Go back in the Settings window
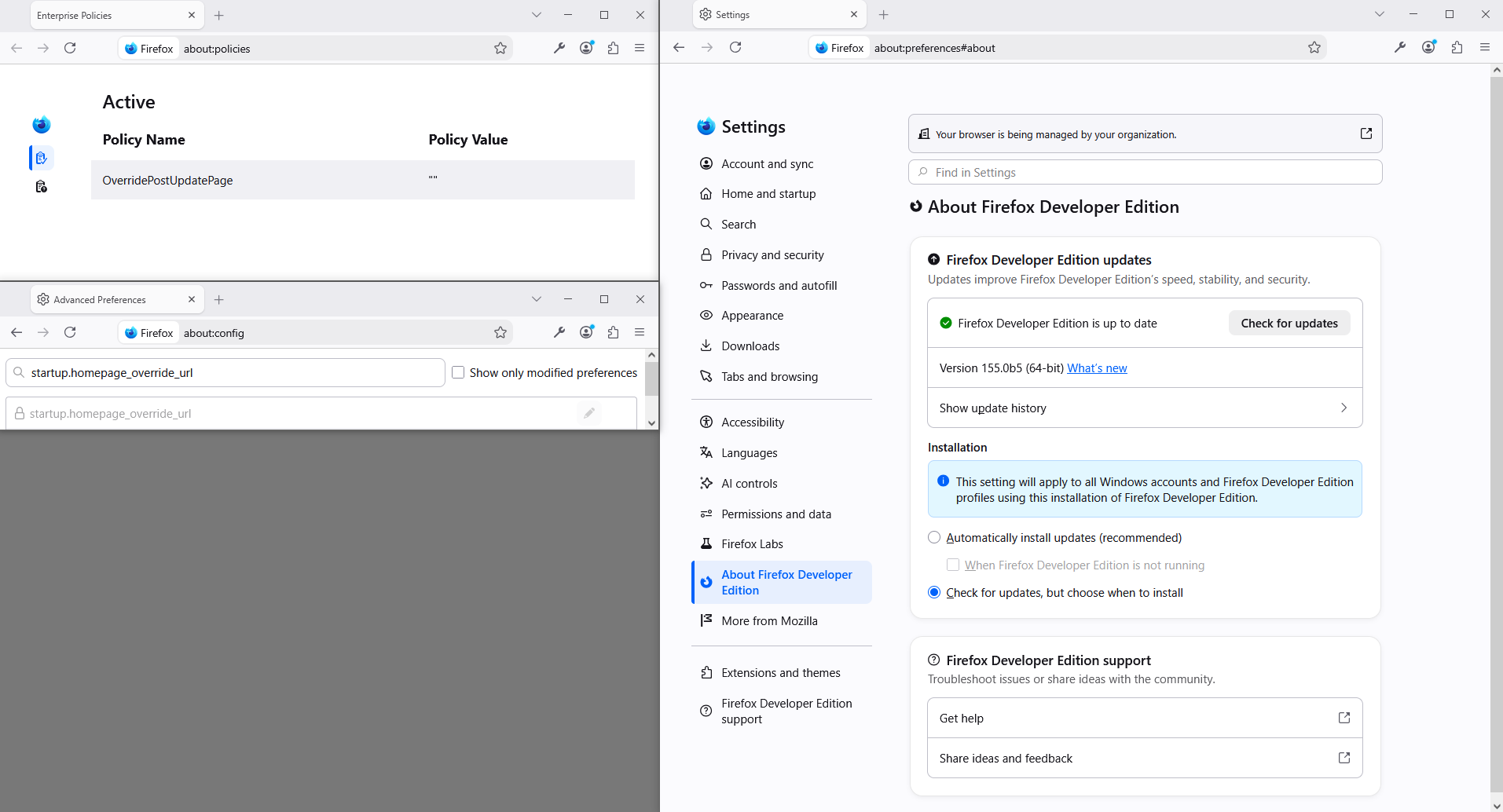This screenshot has width=1503, height=812. click(679, 47)
